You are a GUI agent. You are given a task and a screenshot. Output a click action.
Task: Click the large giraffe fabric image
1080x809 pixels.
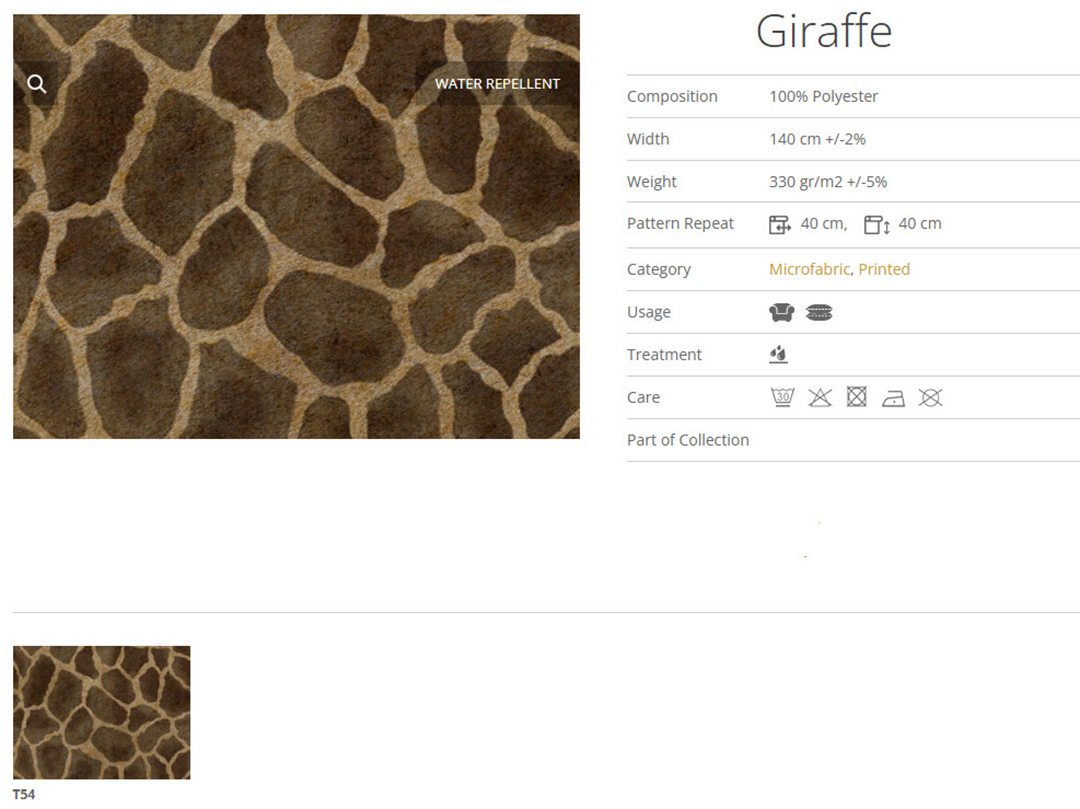coord(296,260)
